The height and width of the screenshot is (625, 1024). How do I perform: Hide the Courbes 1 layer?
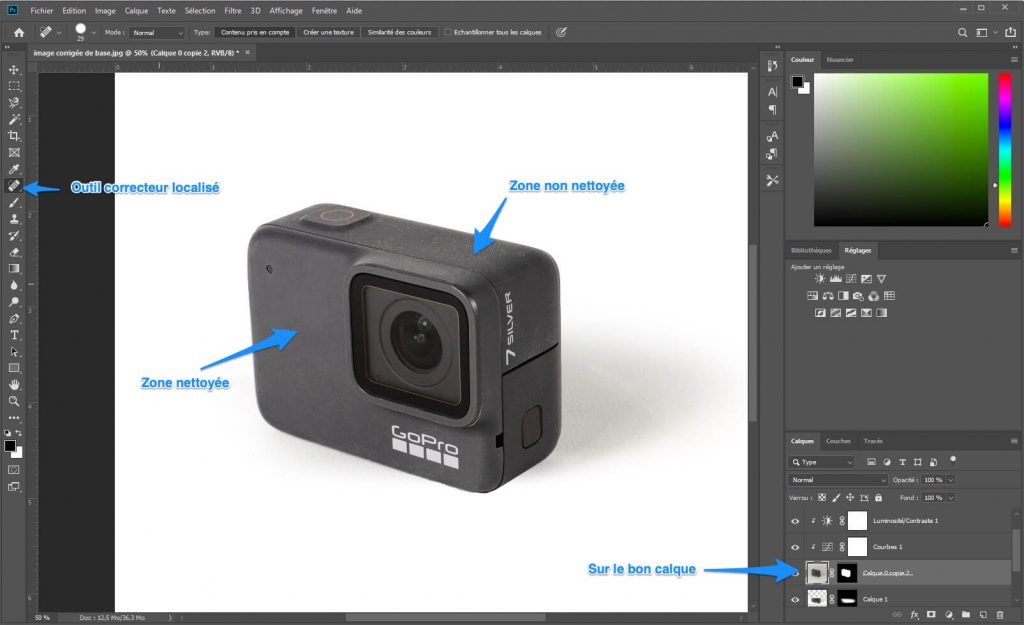click(795, 547)
